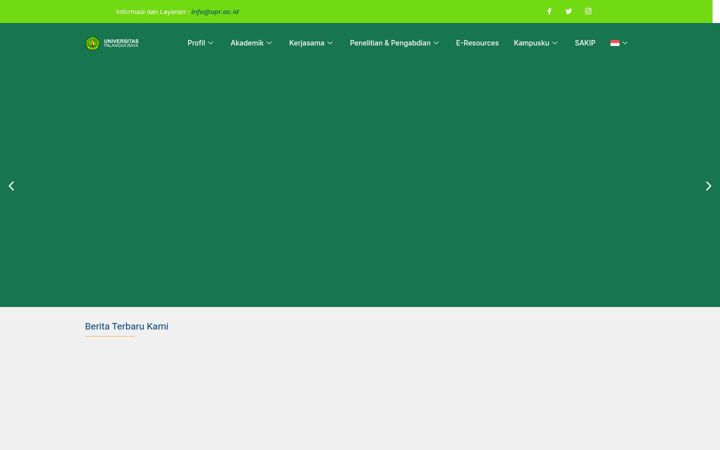
Task: Open the Penelitian & Pengabdian menu
Action: point(390,43)
